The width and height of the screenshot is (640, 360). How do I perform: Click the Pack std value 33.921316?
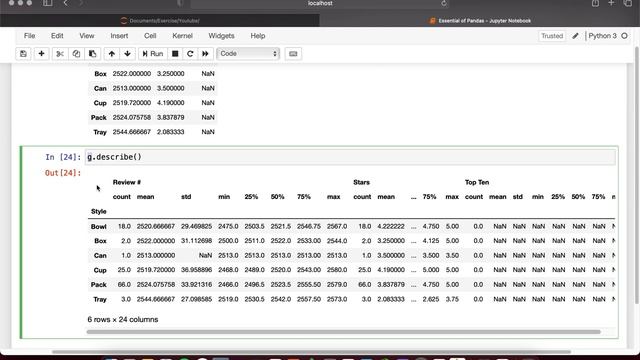(x=196, y=284)
